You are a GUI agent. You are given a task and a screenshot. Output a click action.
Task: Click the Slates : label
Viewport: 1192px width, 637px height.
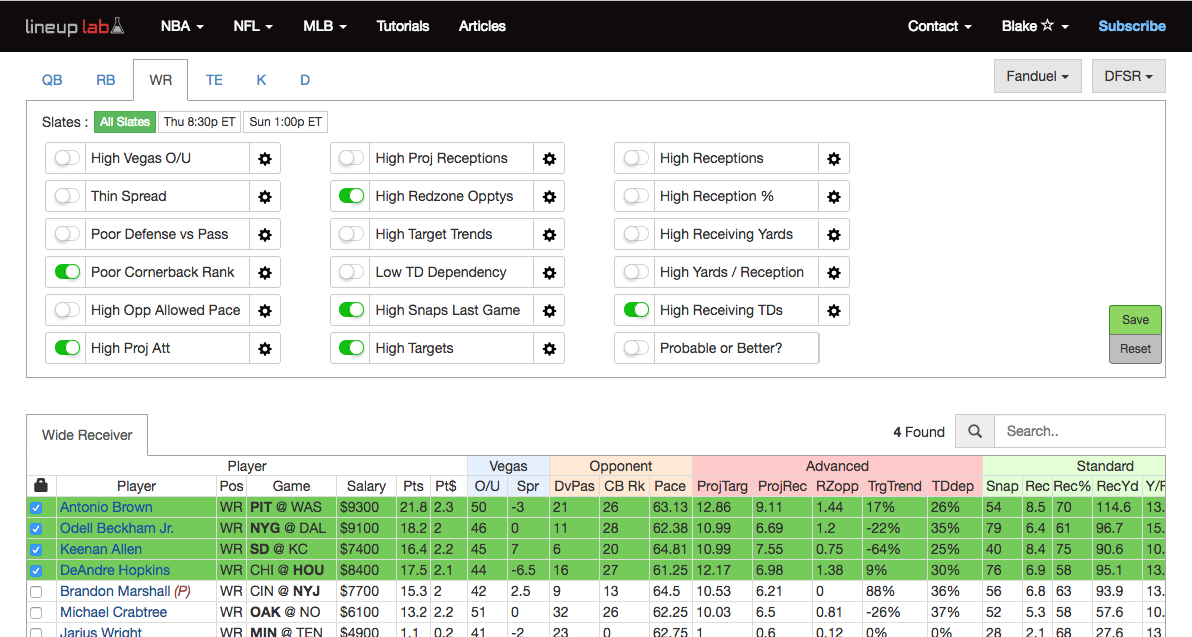(65, 122)
